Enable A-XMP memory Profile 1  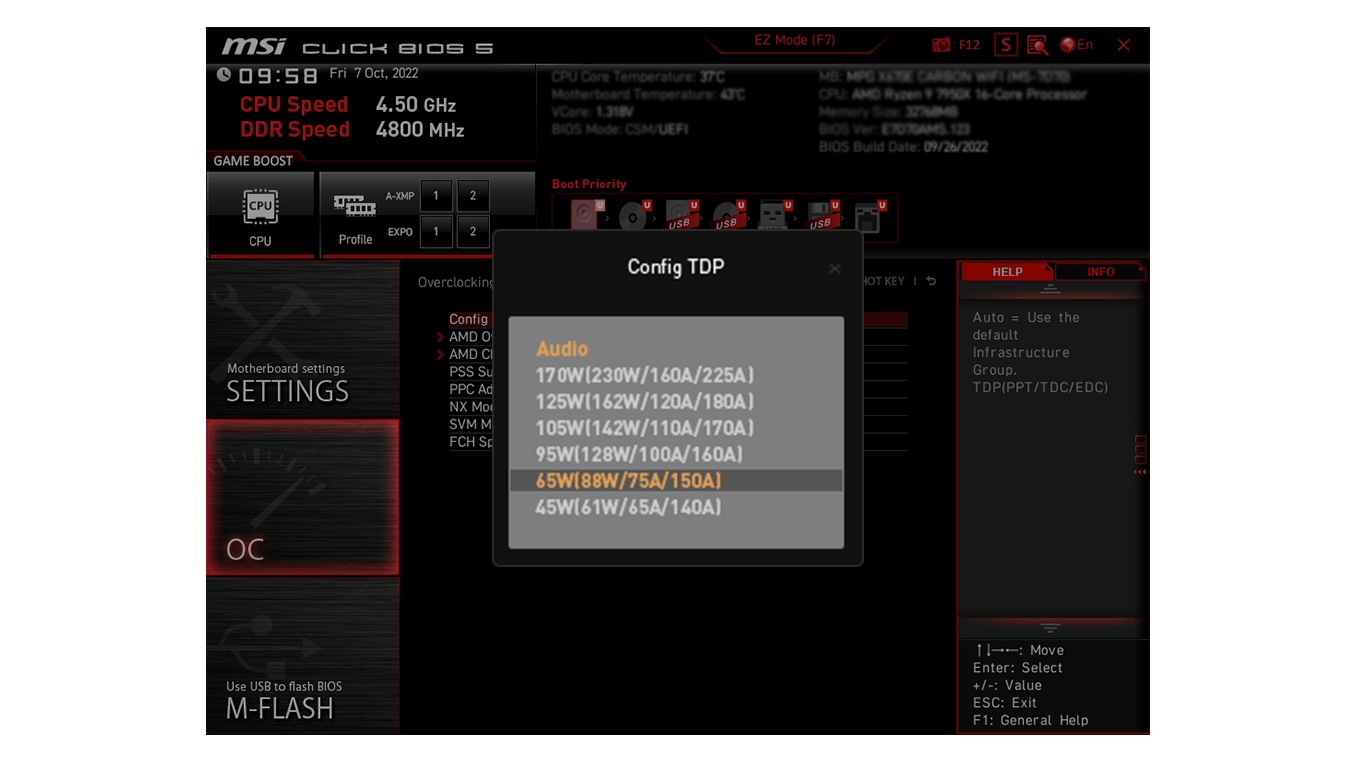click(x=436, y=195)
